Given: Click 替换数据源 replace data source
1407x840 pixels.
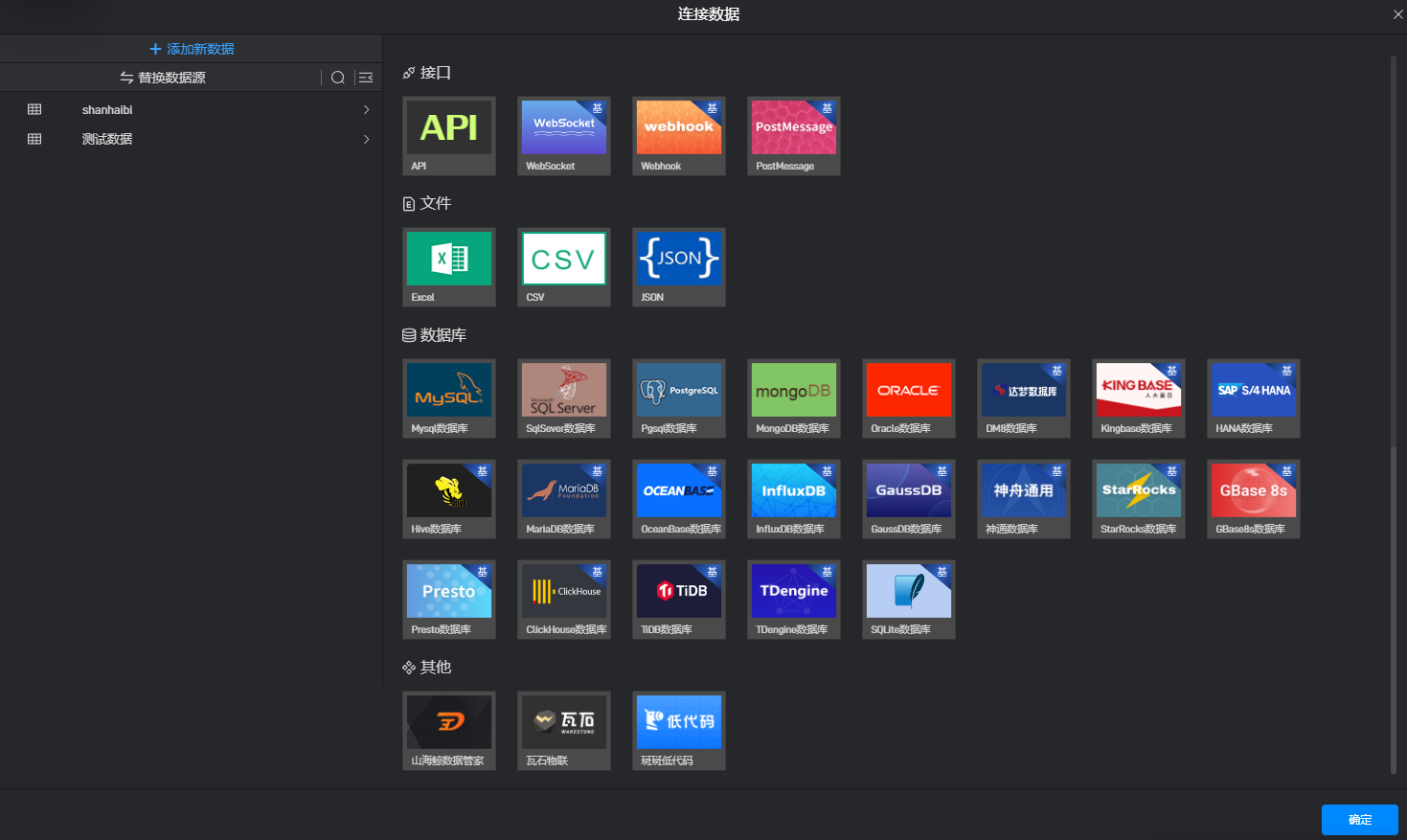Looking at the screenshot, I should [x=163, y=78].
